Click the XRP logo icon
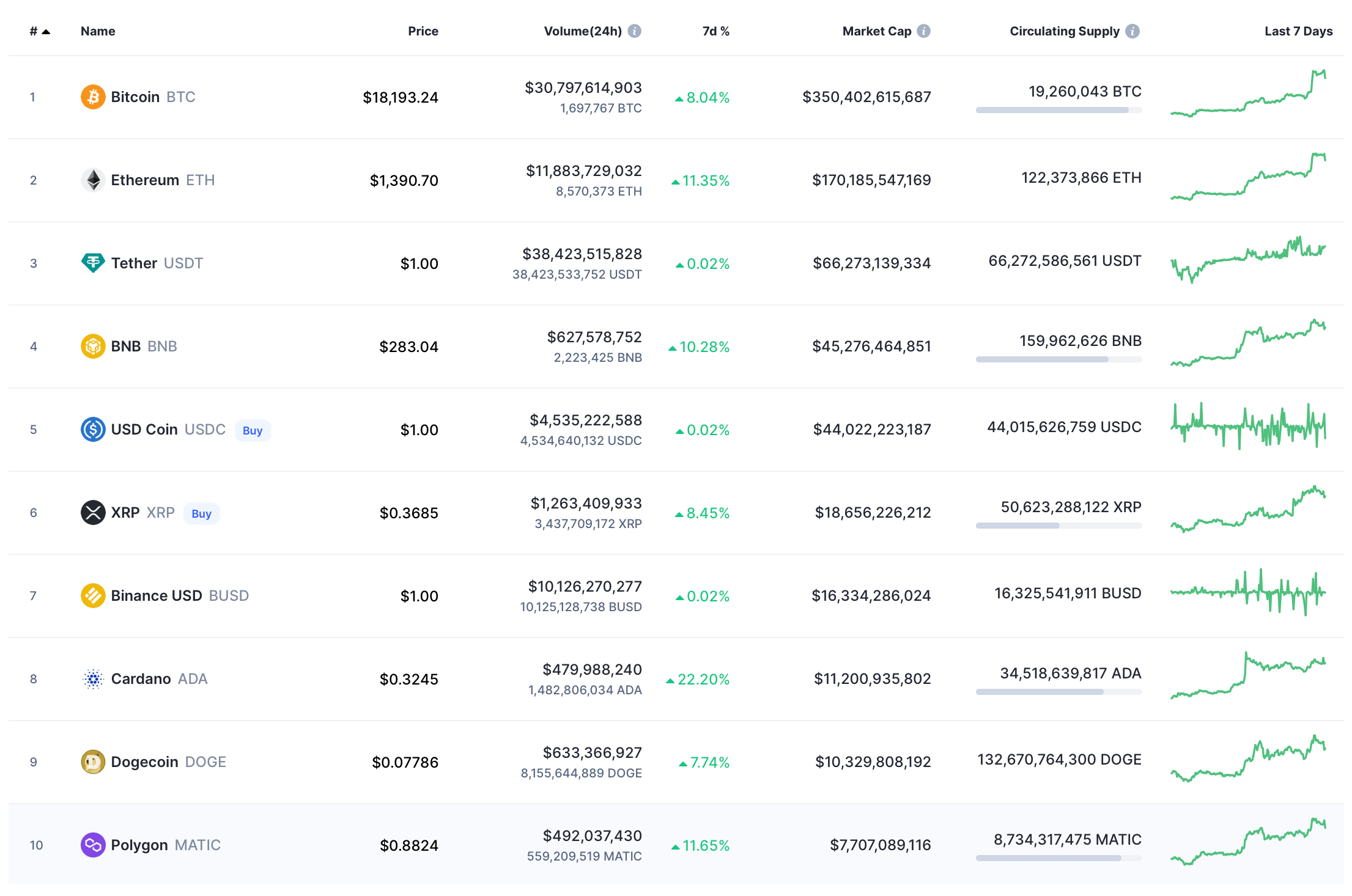1352x896 pixels. 93,512
